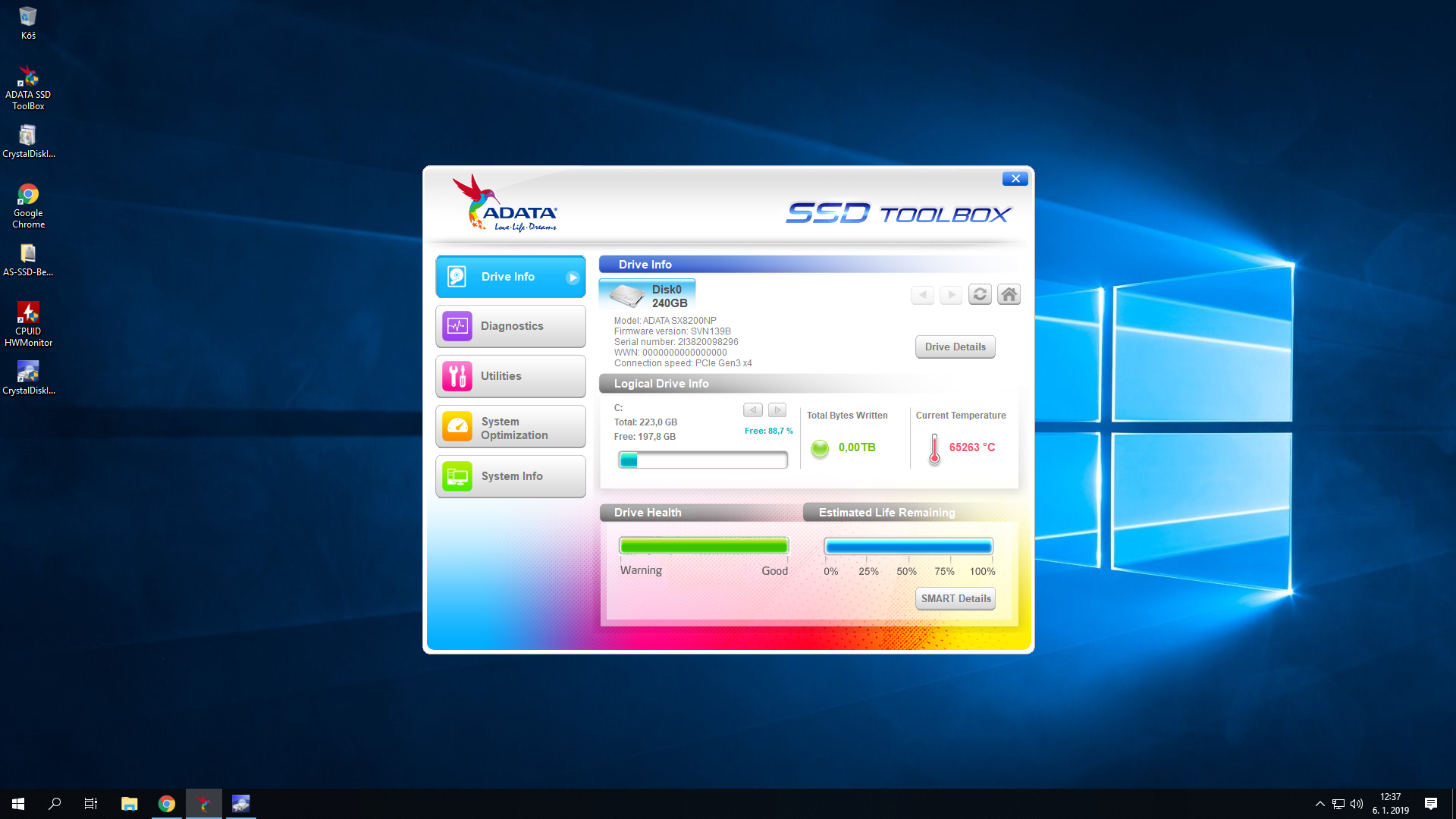Open the System Info section
This screenshot has height=819, width=1456.
pos(510,476)
